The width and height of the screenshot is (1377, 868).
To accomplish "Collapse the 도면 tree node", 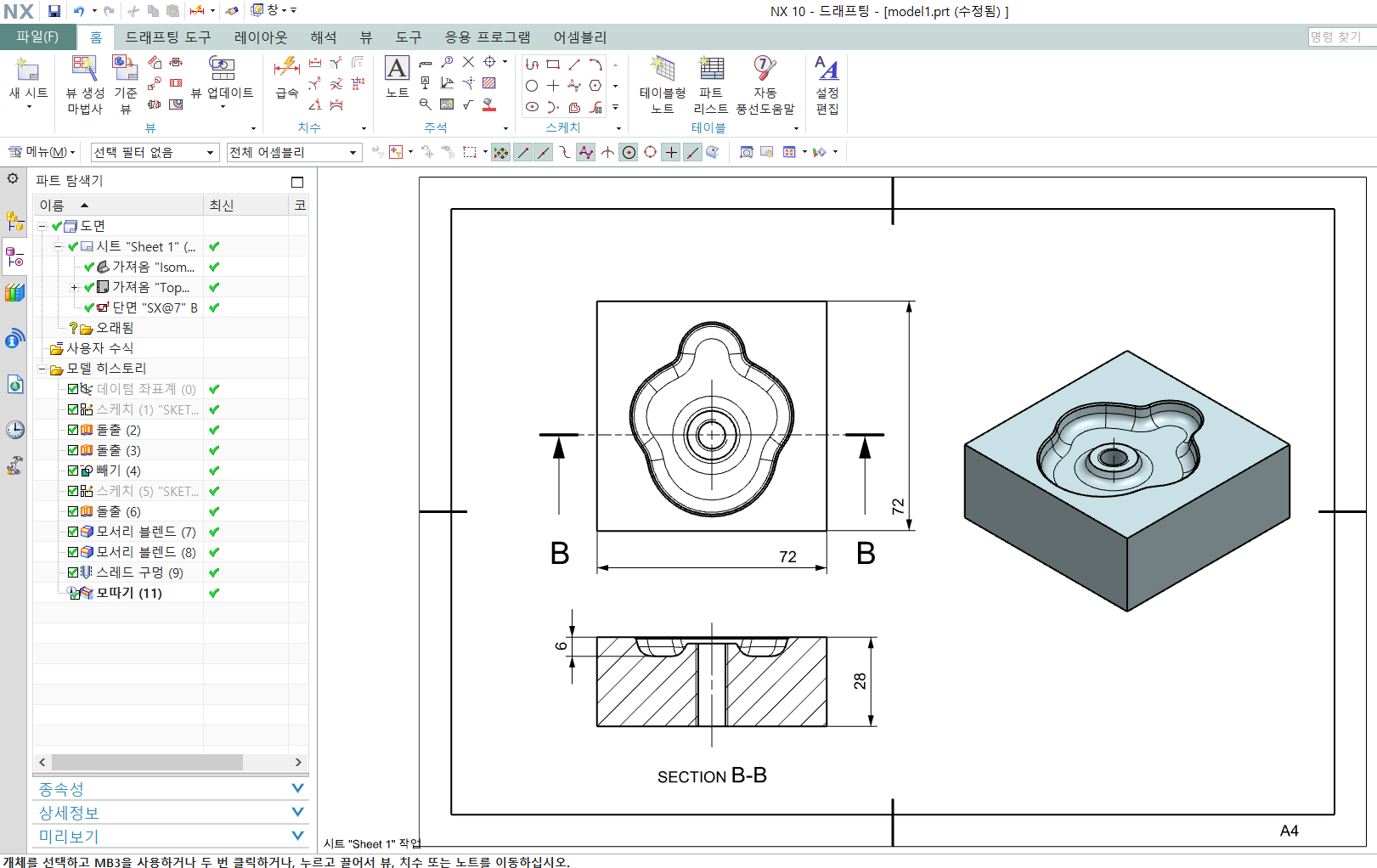I will click(42, 226).
